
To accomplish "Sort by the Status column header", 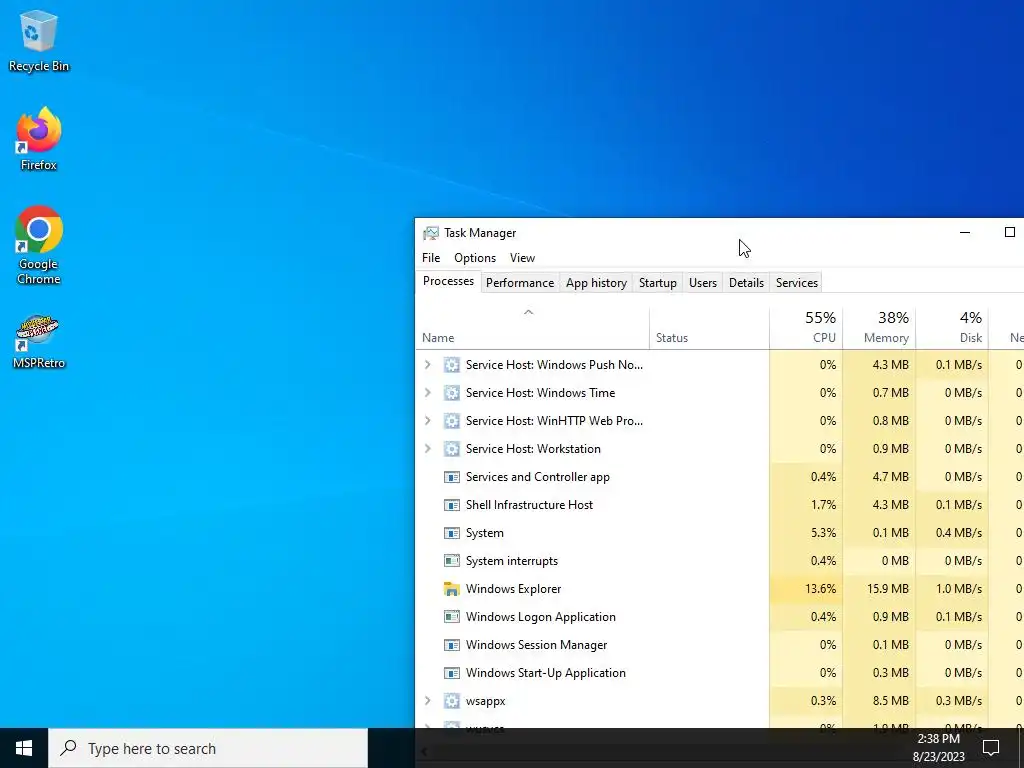I will (709, 328).
